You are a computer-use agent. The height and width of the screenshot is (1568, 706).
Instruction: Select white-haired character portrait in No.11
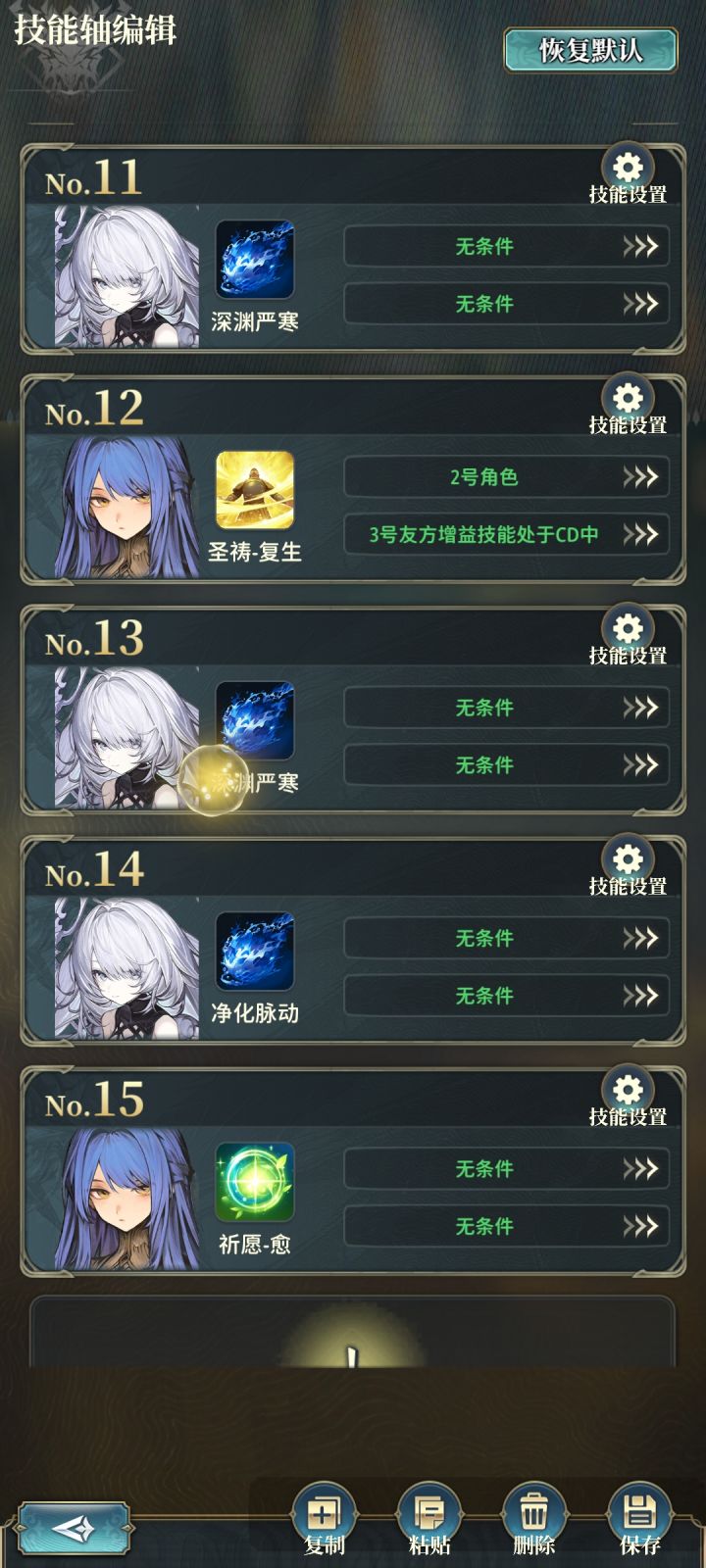(x=127, y=276)
